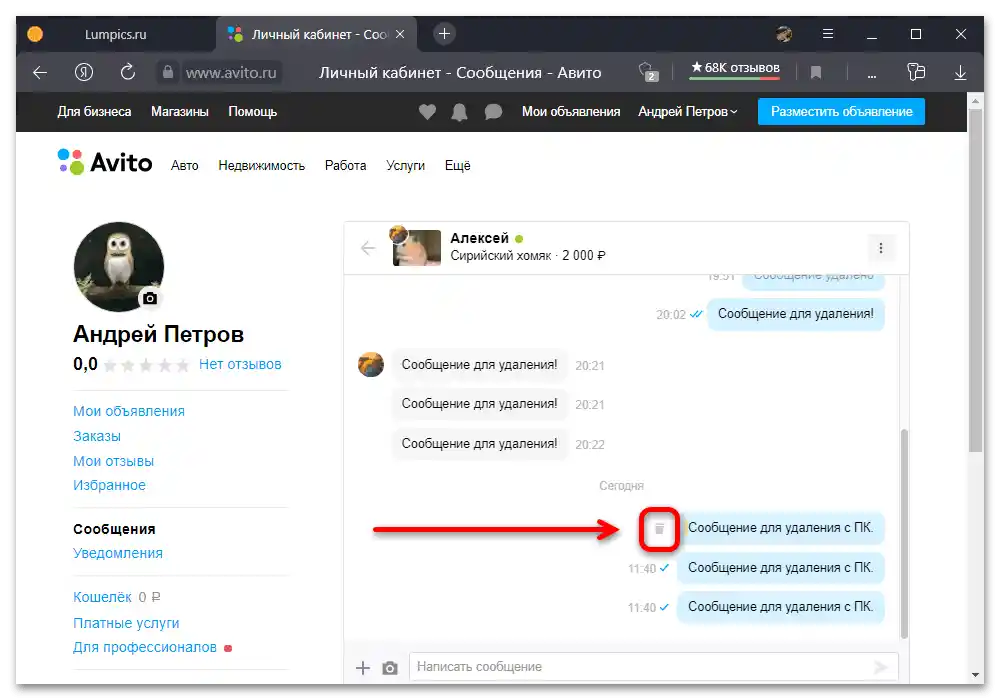Open the chat options three-dot menu
This screenshot has width=1000, height=700.
tap(881, 248)
